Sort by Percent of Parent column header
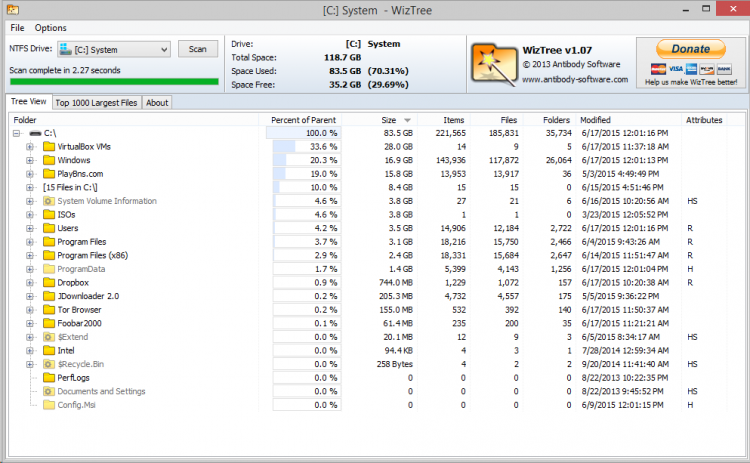This screenshot has width=750, height=463. pos(303,120)
